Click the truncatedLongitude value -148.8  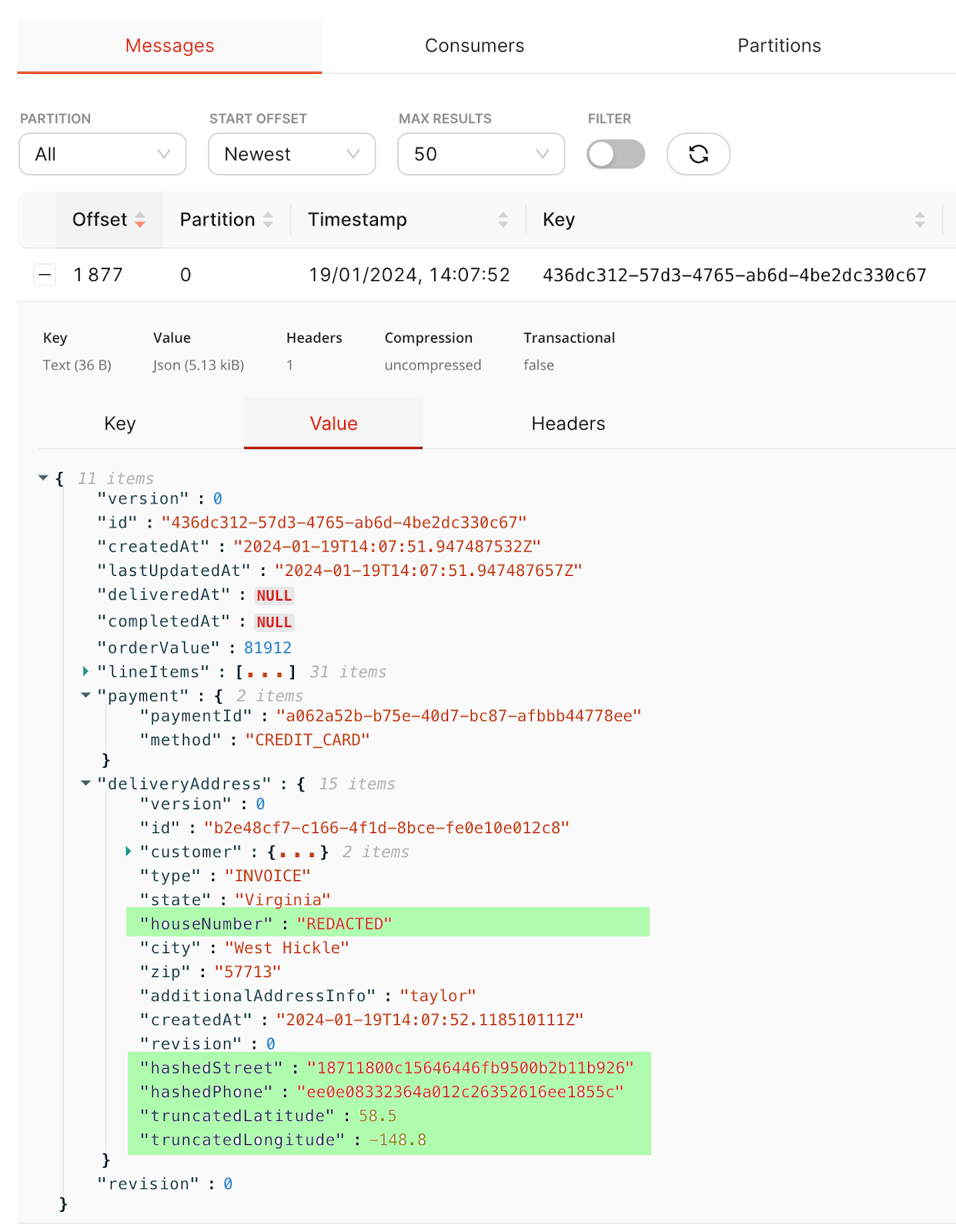[x=397, y=1140]
